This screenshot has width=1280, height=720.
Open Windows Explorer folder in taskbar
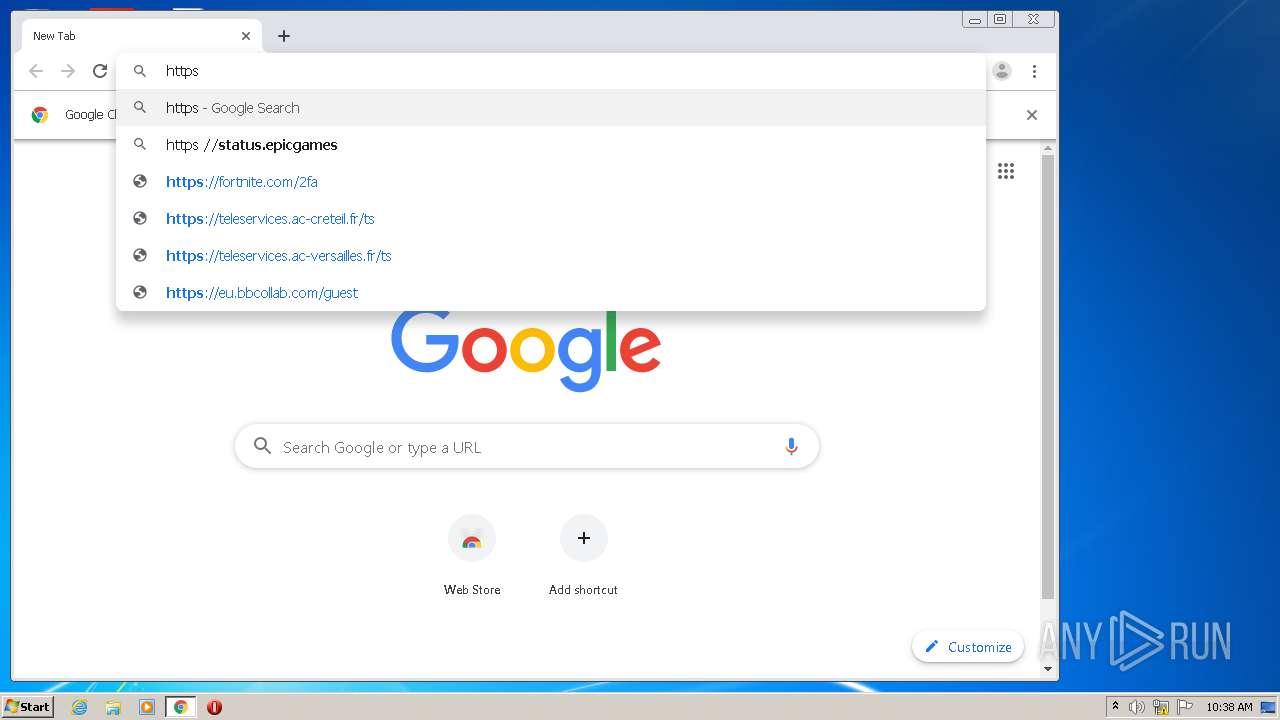(113, 707)
